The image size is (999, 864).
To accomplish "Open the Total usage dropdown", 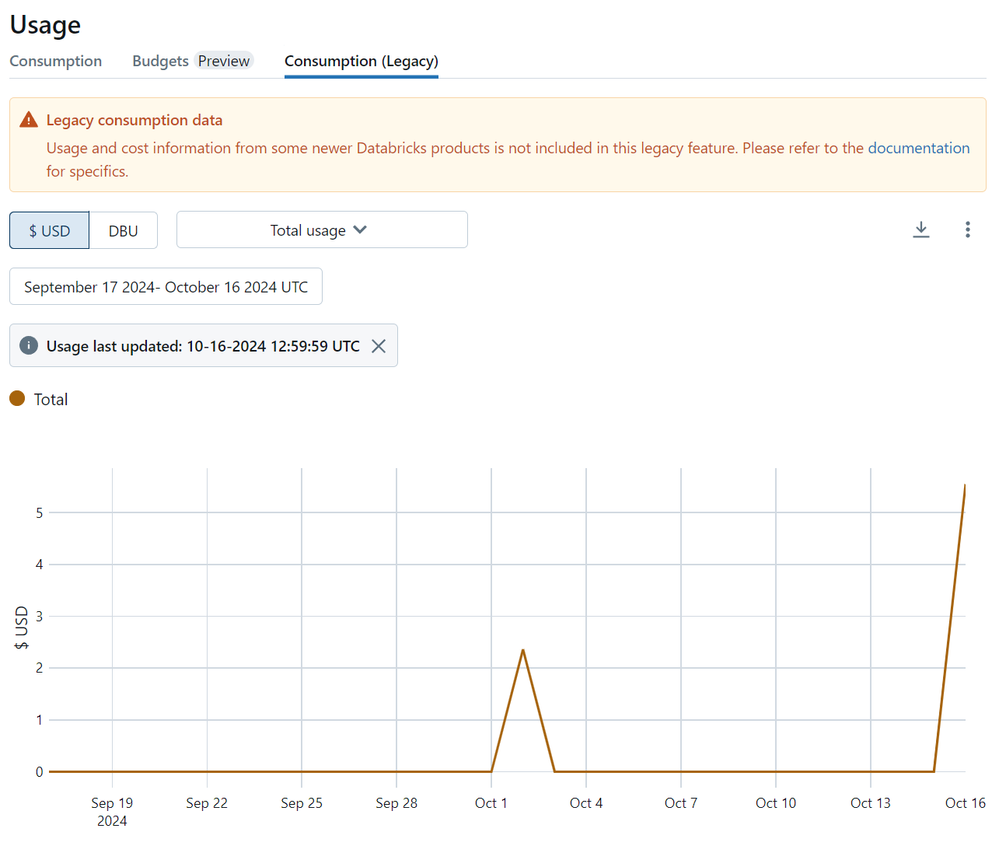I will coord(321,230).
